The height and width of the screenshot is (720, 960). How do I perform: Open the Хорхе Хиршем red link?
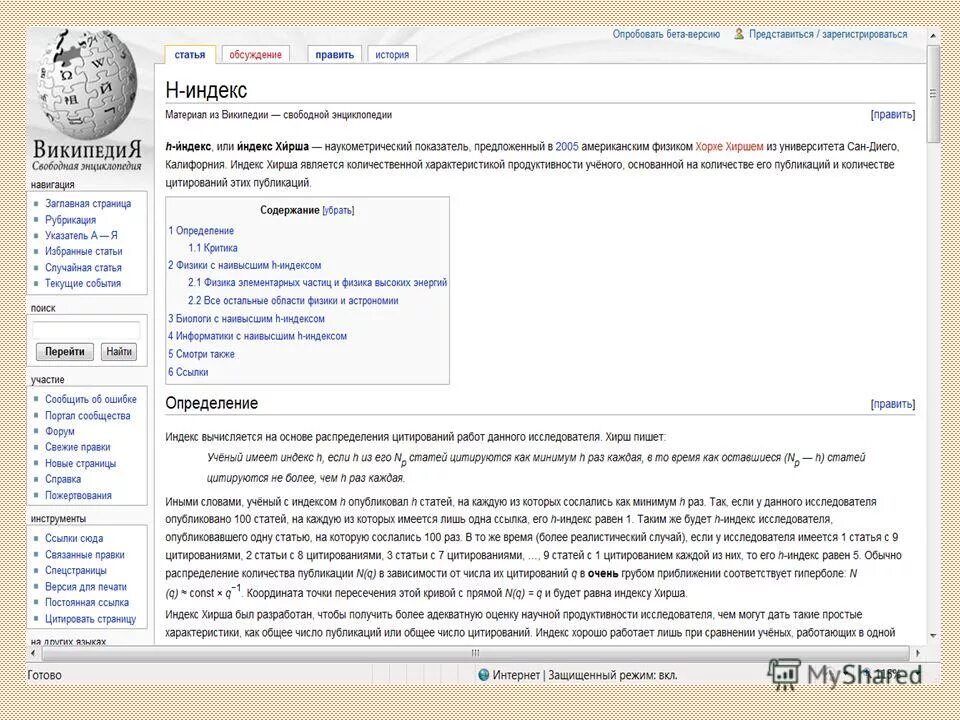click(x=729, y=147)
